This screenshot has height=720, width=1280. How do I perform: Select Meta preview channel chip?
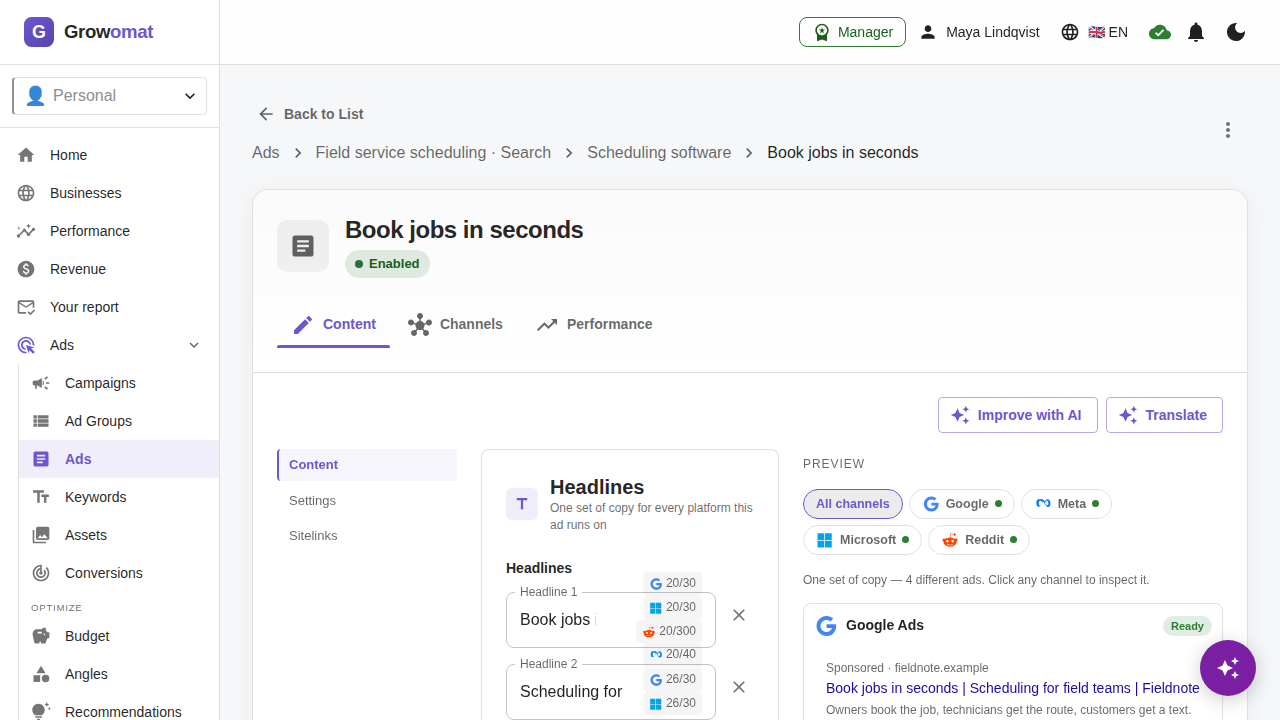click(1066, 504)
